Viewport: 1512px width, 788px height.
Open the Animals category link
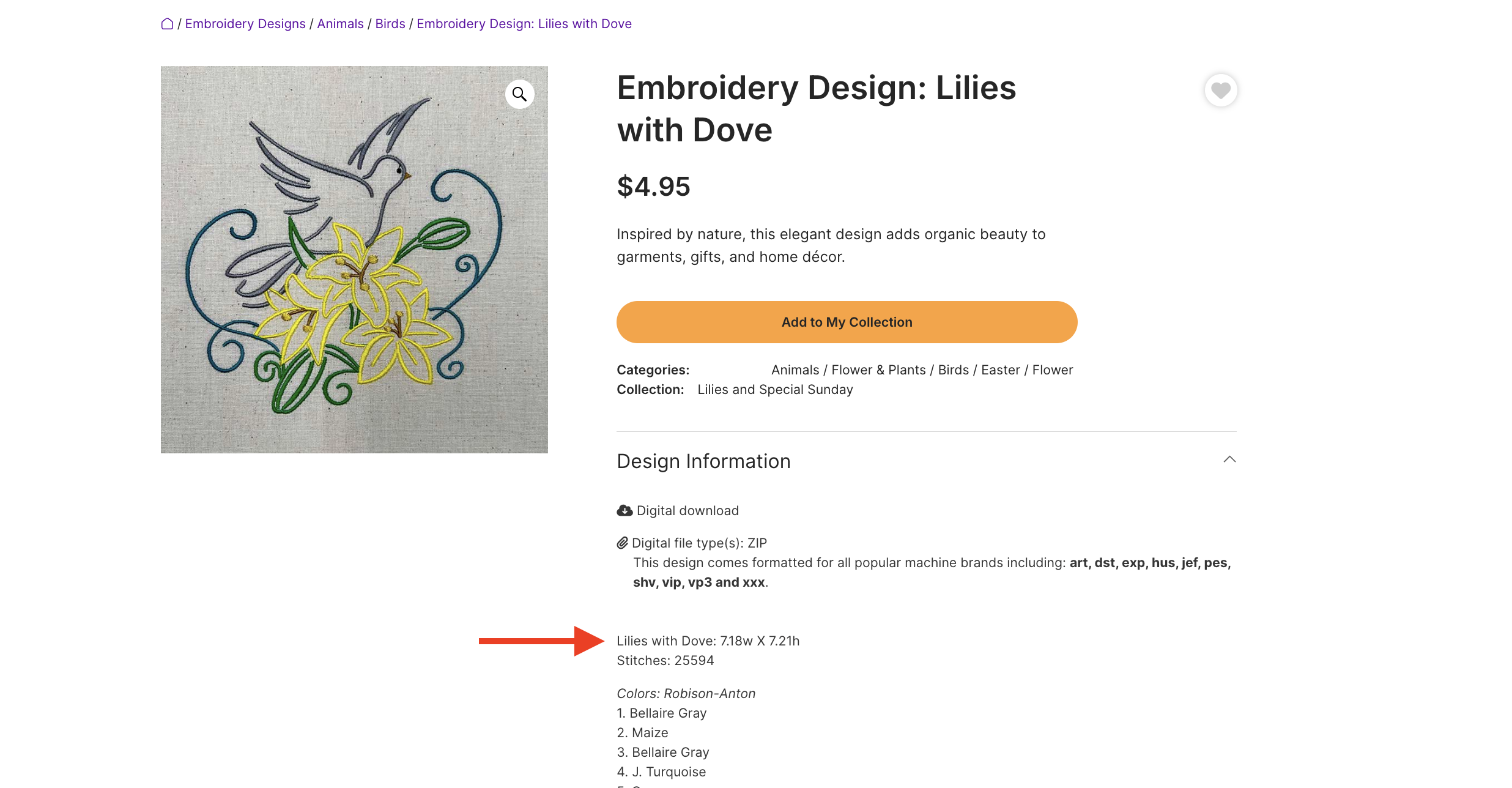click(795, 370)
